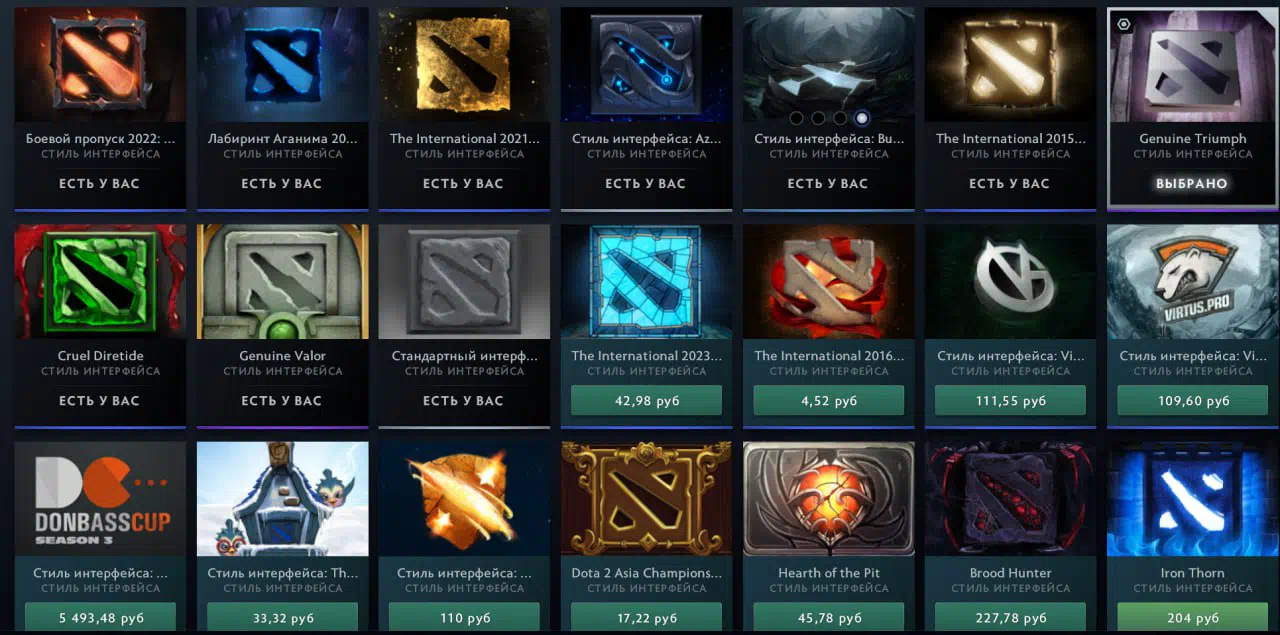1280x635 pixels.
Task: Click the 204 руб Iron Thorn button
Action: [1192, 618]
